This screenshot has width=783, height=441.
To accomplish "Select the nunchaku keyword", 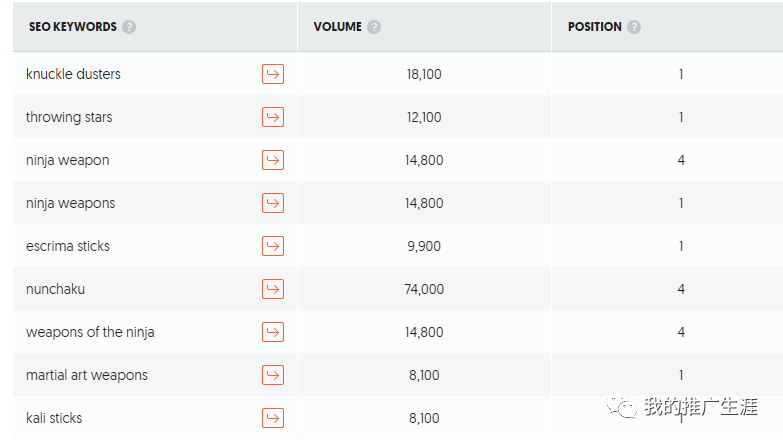I will click(x=55, y=289).
